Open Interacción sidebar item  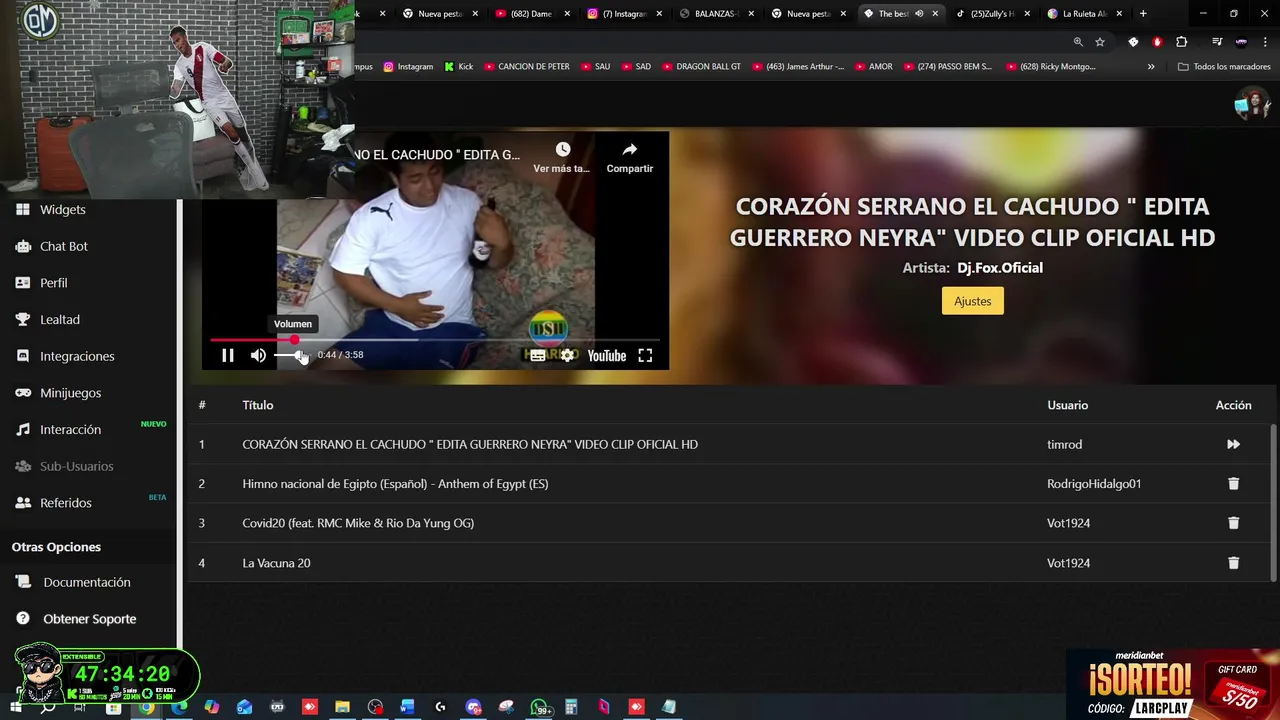(x=70, y=430)
